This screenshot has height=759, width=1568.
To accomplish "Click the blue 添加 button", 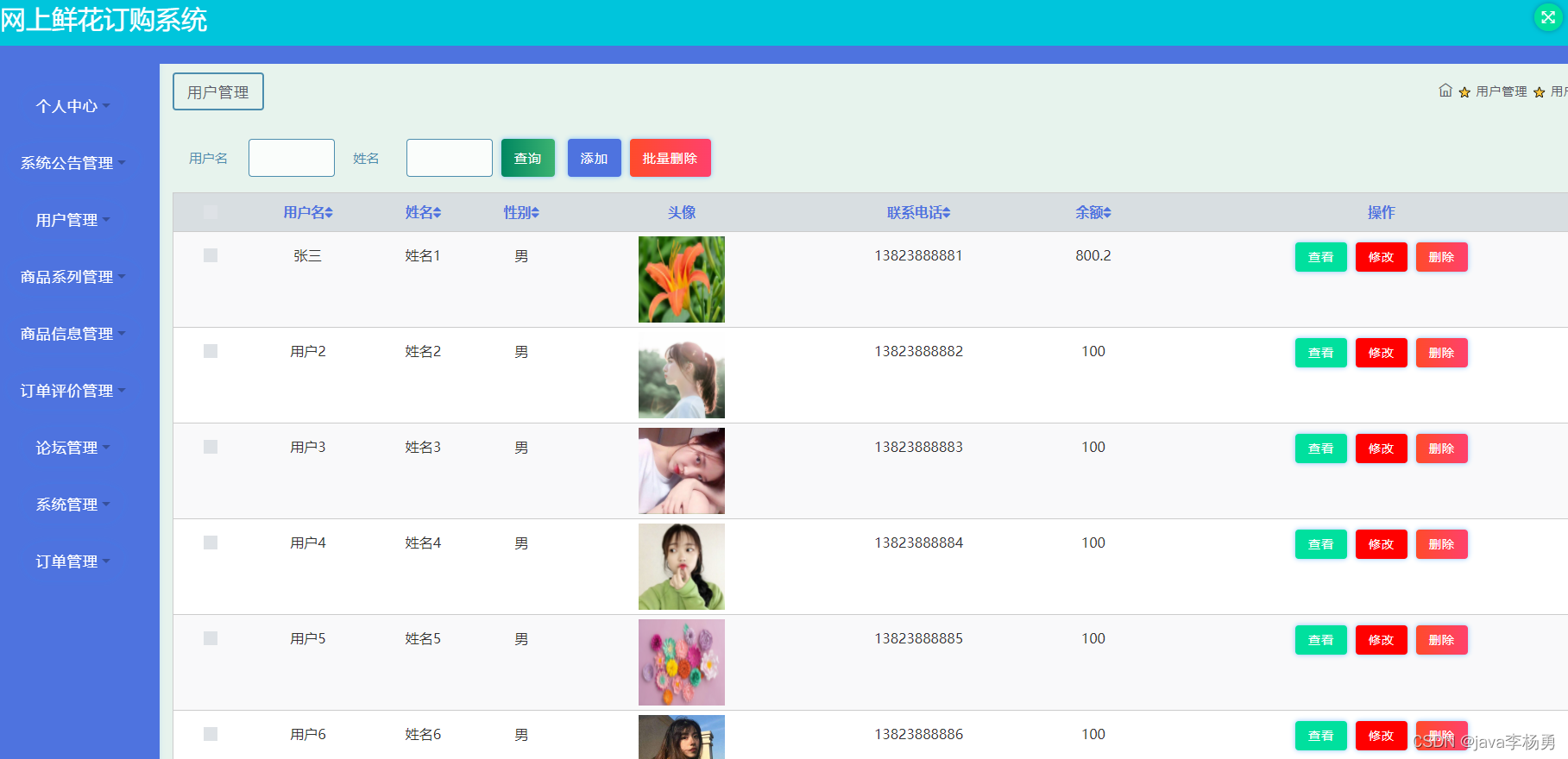I will [x=595, y=158].
